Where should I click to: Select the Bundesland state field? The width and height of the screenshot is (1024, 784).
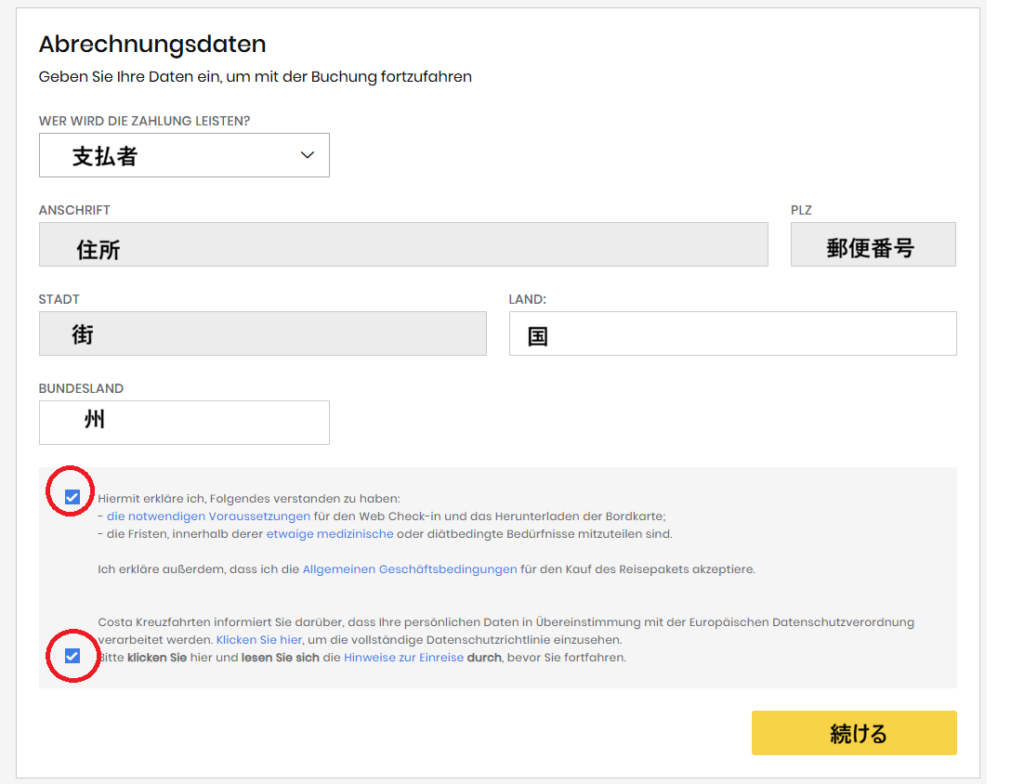(x=184, y=423)
